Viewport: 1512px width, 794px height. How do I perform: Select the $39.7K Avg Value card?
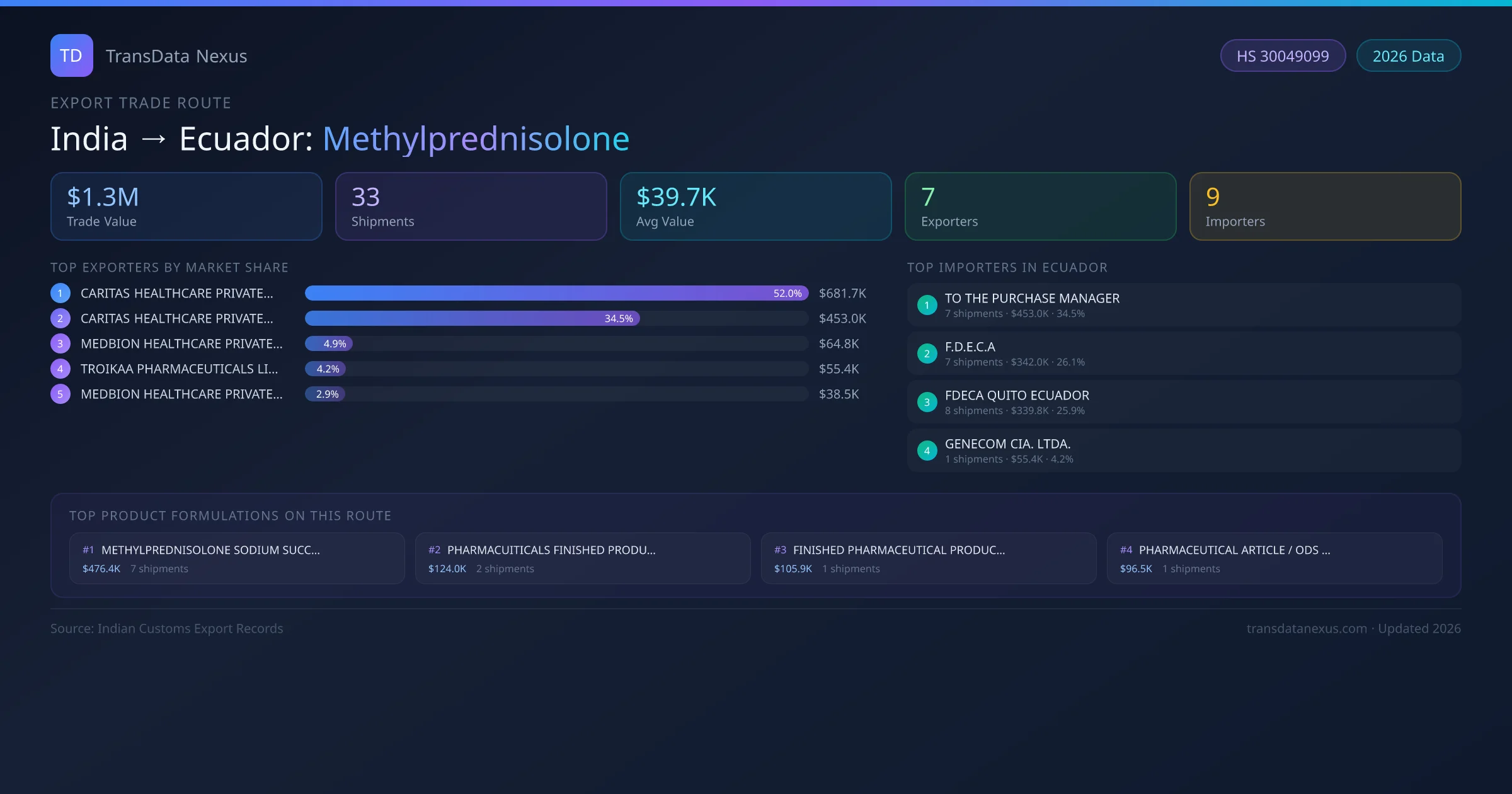tap(755, 206)
